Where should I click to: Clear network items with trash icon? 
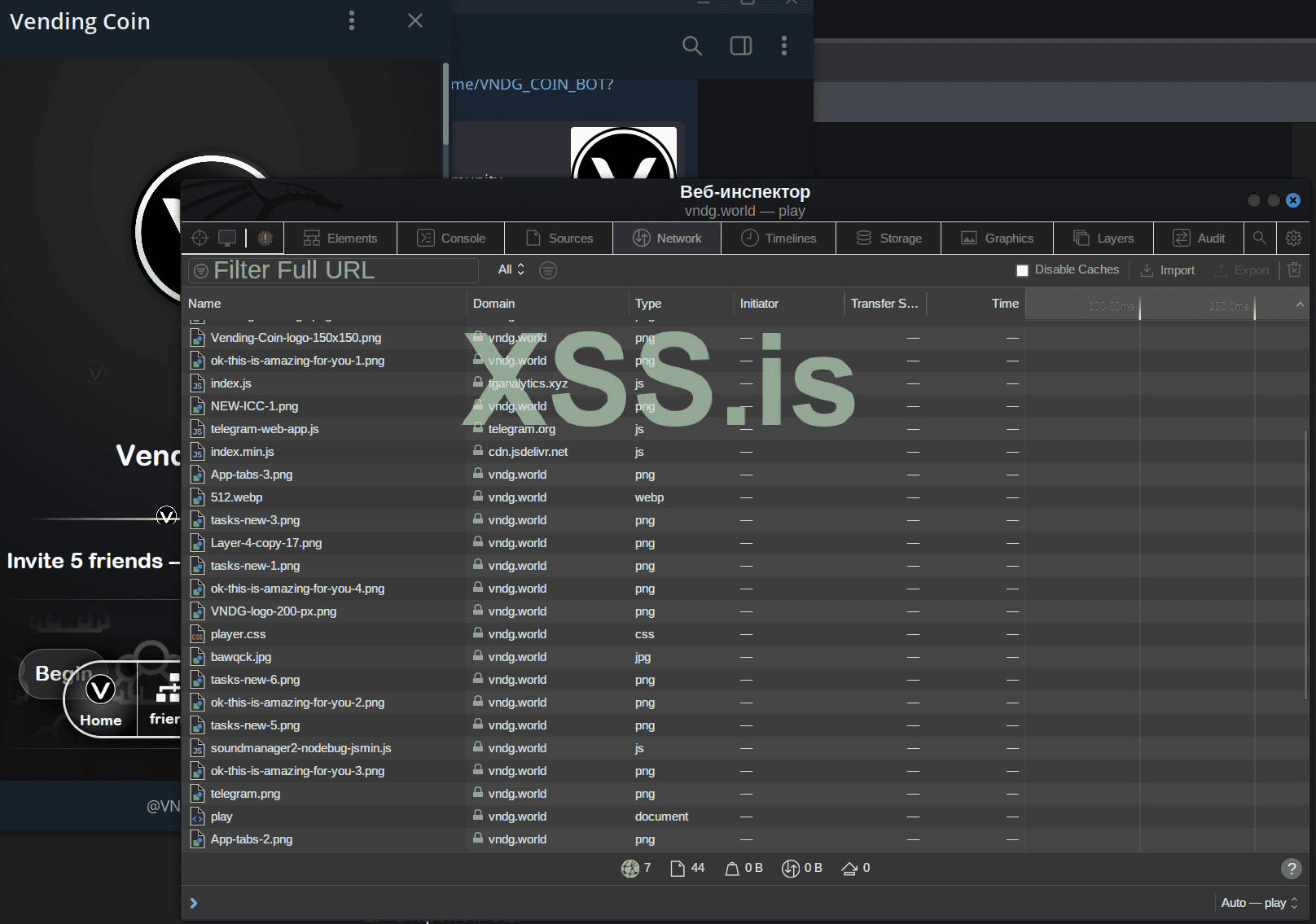tap(1294, 269)
